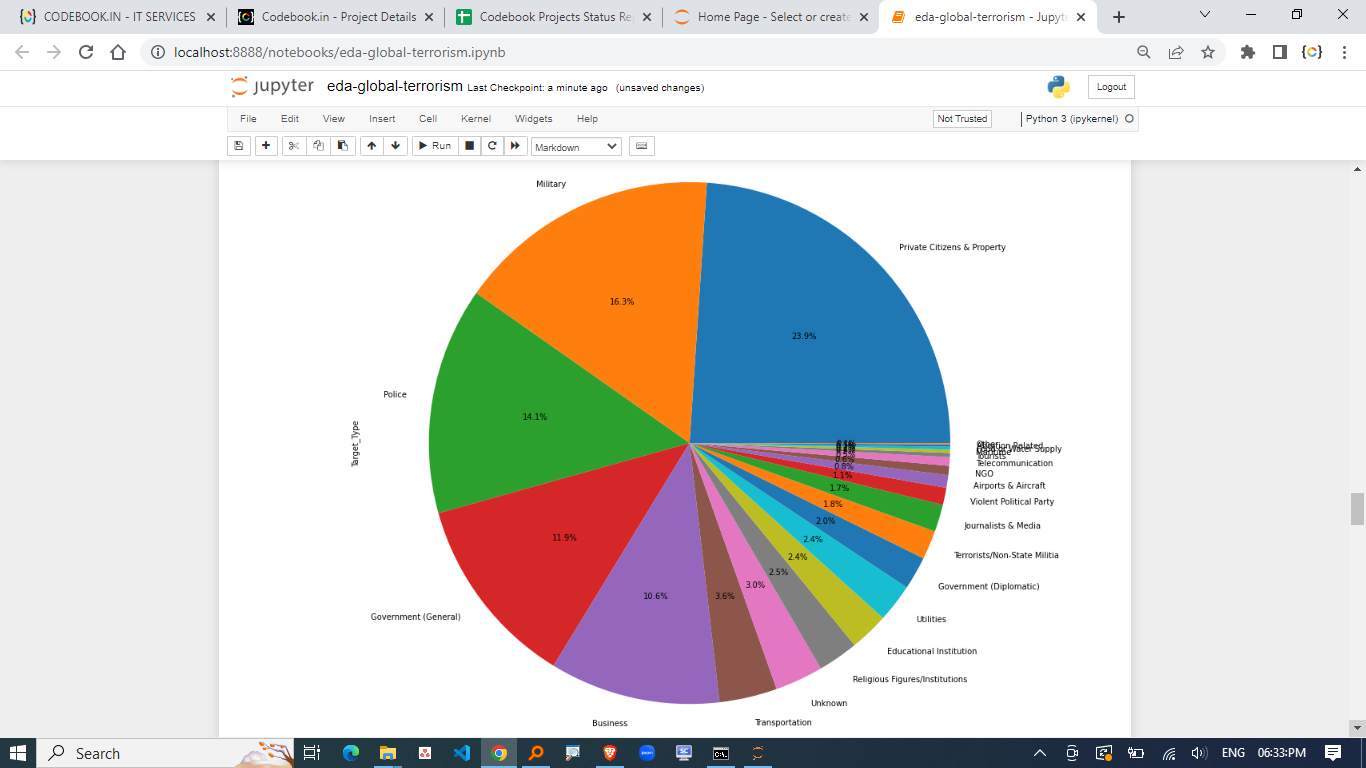Switch to Codebook Projects Status tab
This screenshot has height=768, width=1366.
(x=555, y=17)
